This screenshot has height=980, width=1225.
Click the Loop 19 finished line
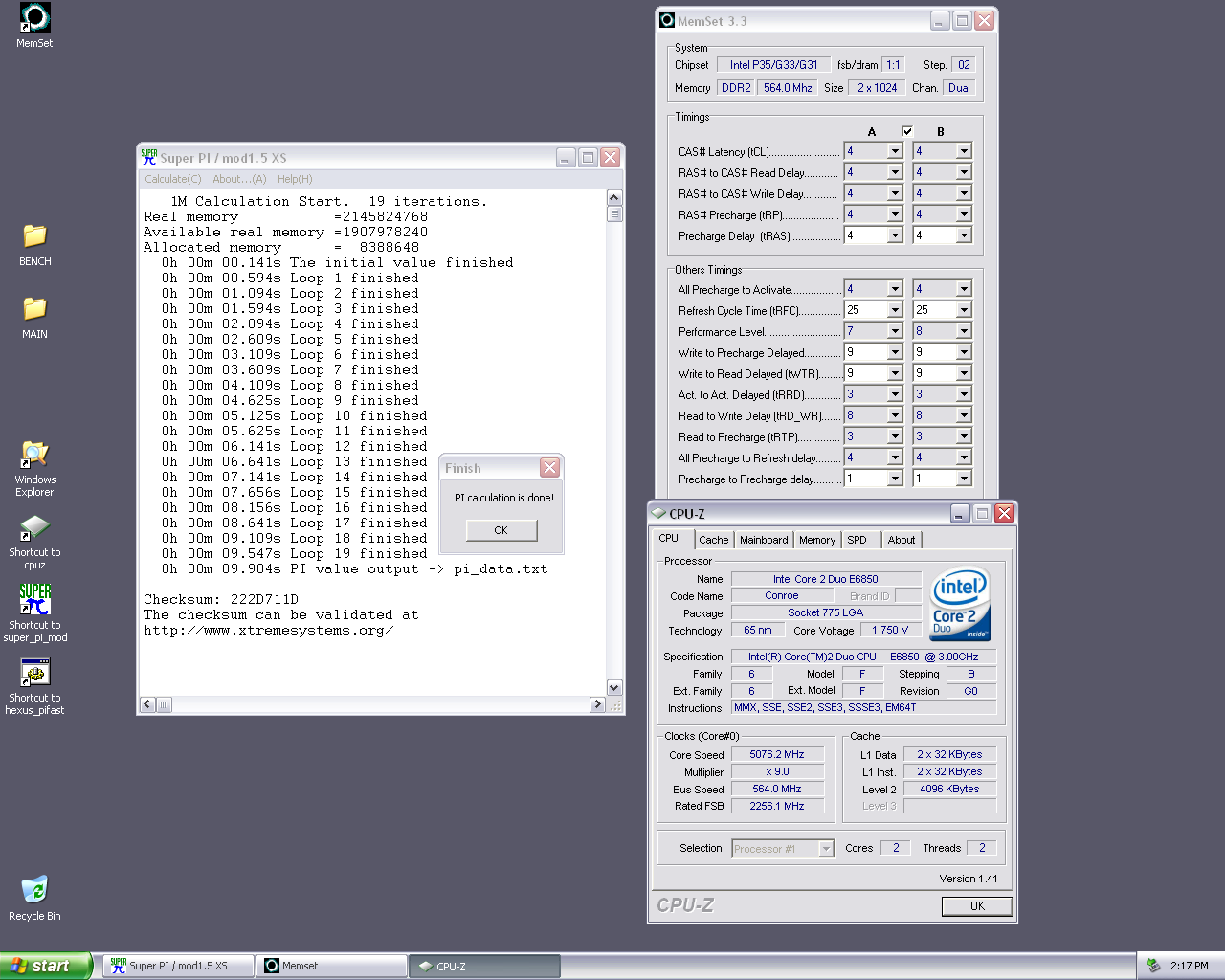click(294, 553)
